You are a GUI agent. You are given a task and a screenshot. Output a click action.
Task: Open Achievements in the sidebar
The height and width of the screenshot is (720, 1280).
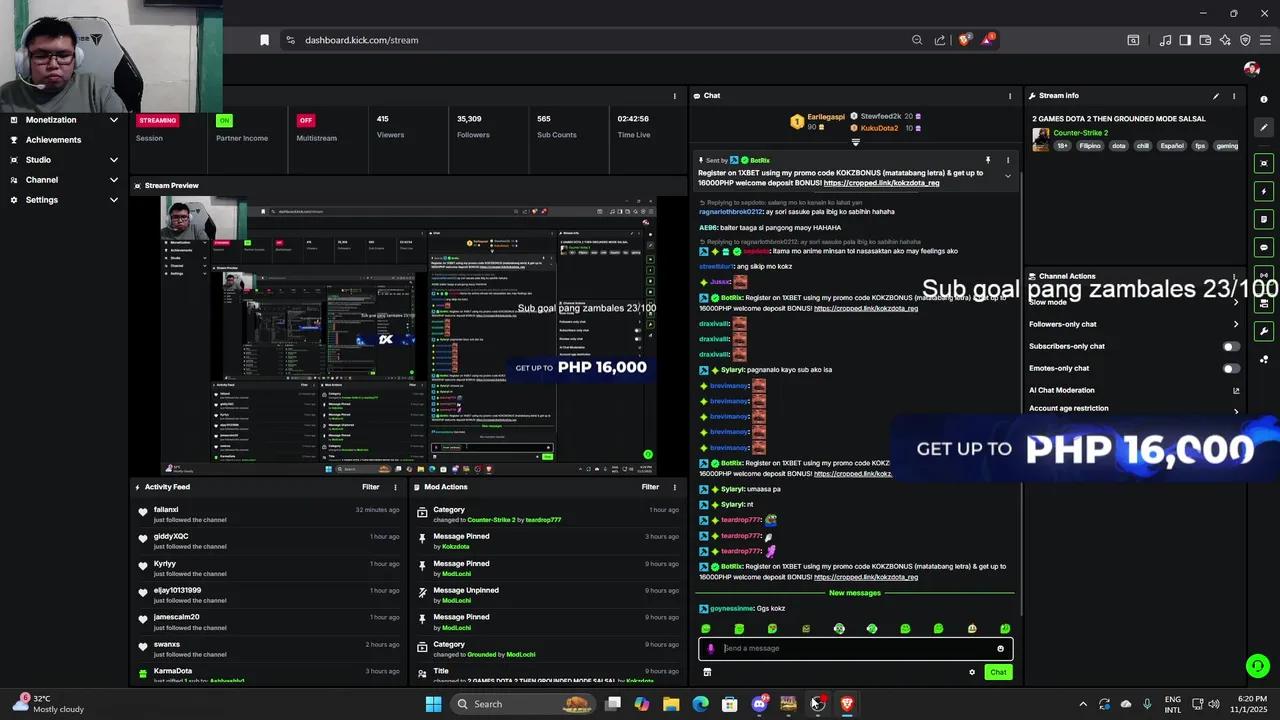pyautogui.click(x=53, y=140)
